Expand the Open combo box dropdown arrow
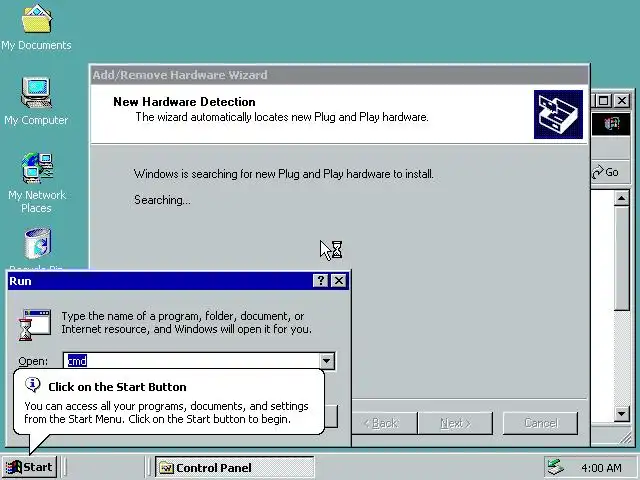 coord(327,361)
